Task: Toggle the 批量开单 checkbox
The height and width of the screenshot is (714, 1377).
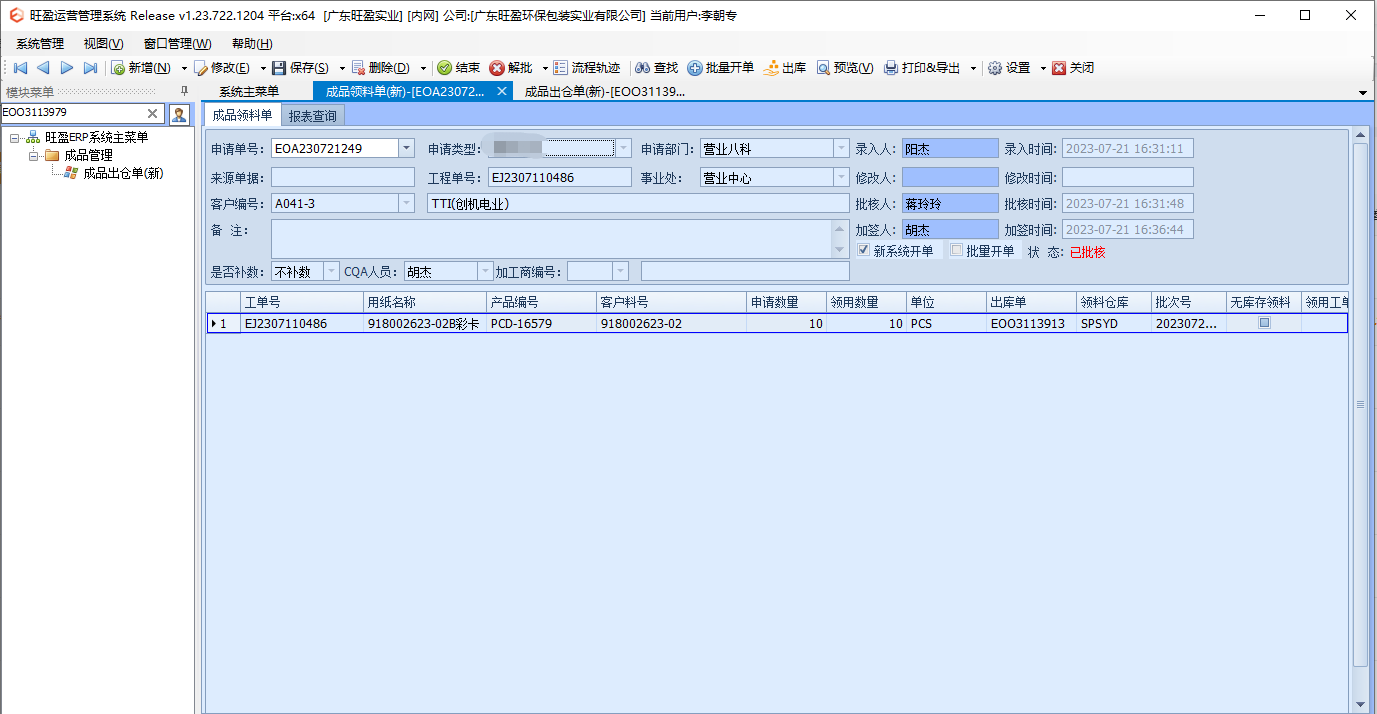Action: pyautogui.click(x=956, y=250)
